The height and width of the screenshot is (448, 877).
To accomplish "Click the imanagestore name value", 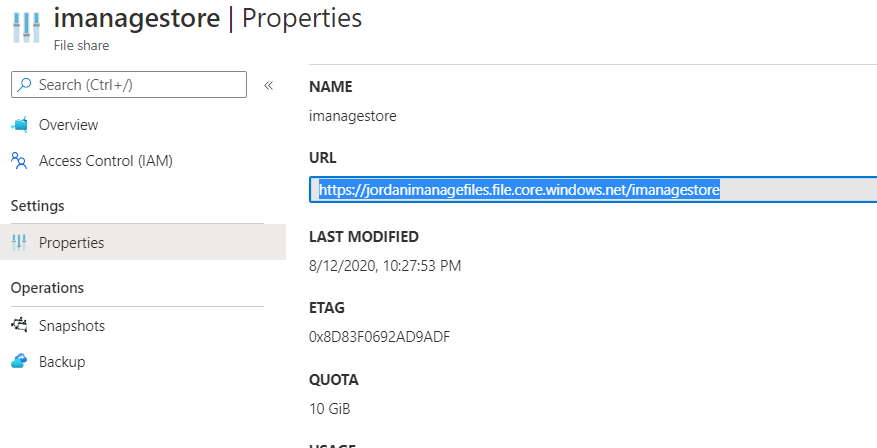I will coord(353,116).
